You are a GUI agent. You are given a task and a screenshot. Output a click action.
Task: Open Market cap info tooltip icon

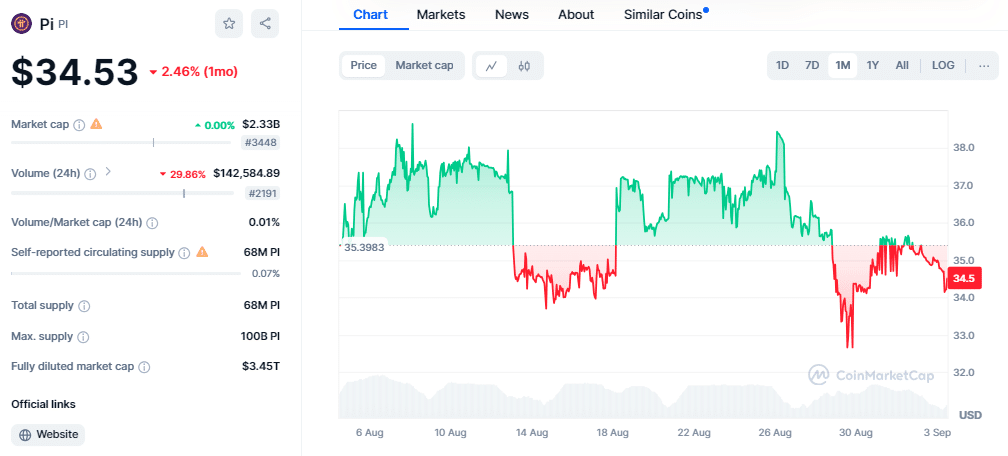pos(79,125)
